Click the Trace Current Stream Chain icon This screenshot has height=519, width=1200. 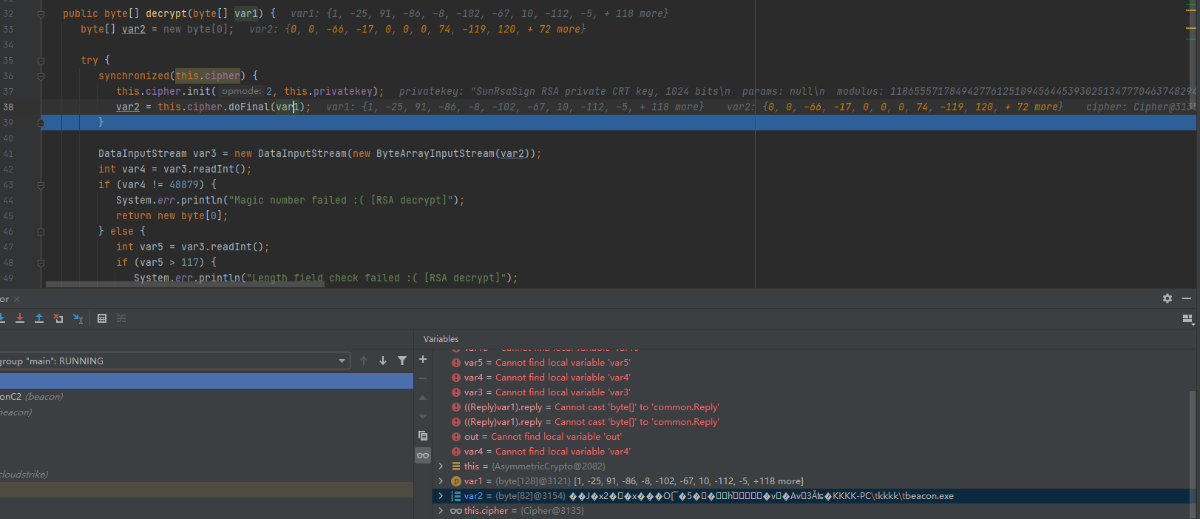click(x=121, y=318)
